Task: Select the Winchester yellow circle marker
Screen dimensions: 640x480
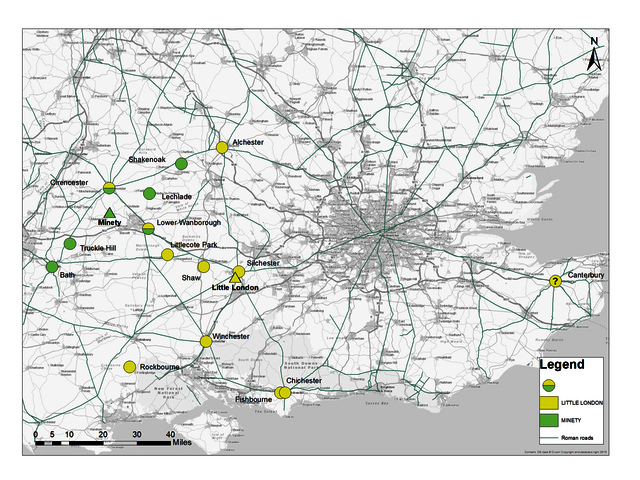Action: 206,341
